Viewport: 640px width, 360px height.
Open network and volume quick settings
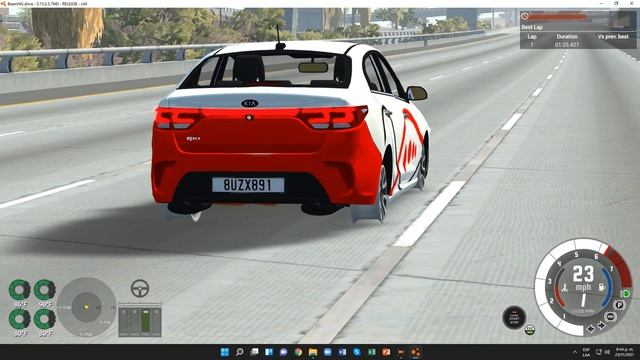point(602,352)
